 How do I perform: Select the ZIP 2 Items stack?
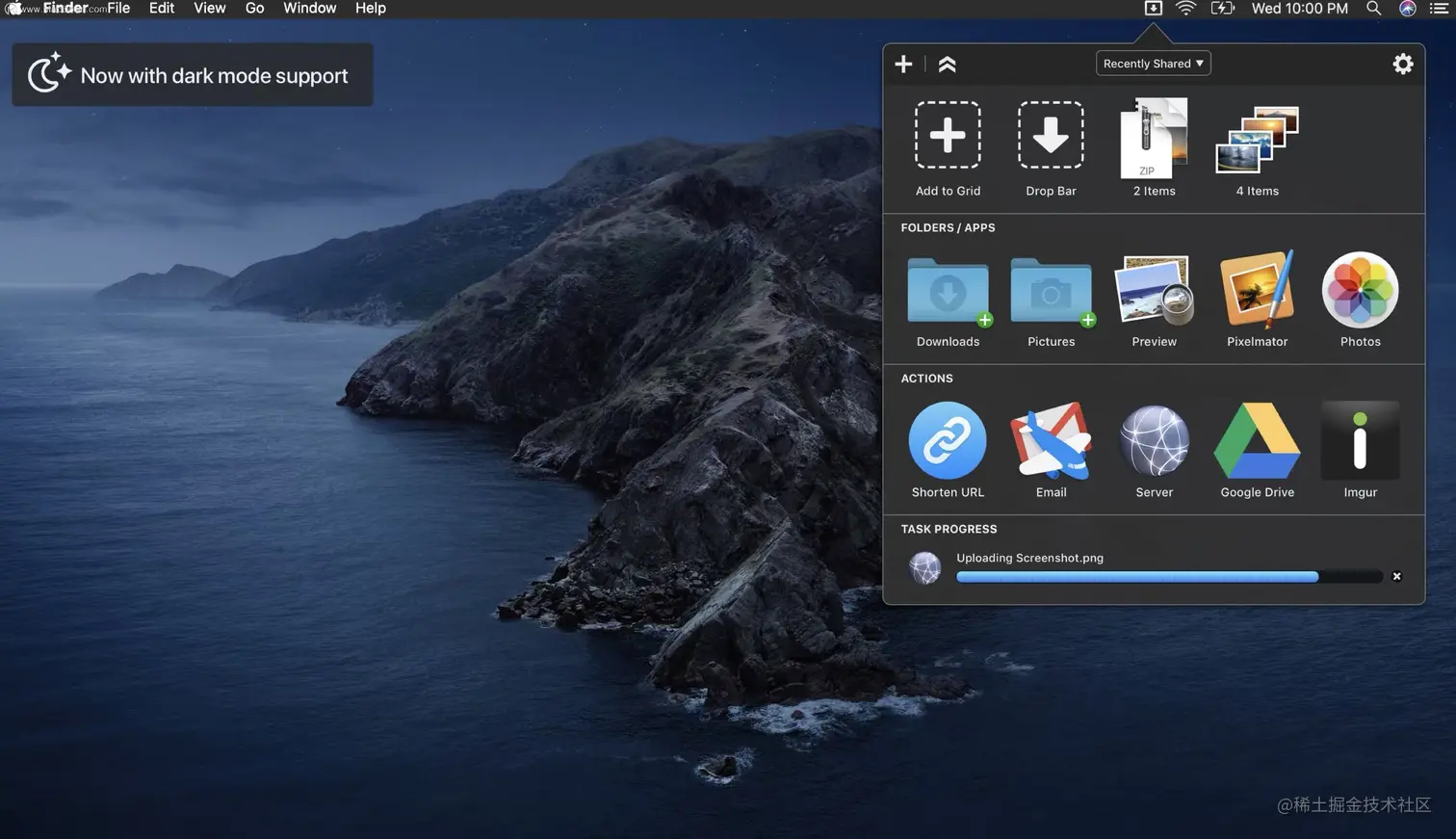point(1154,138)
